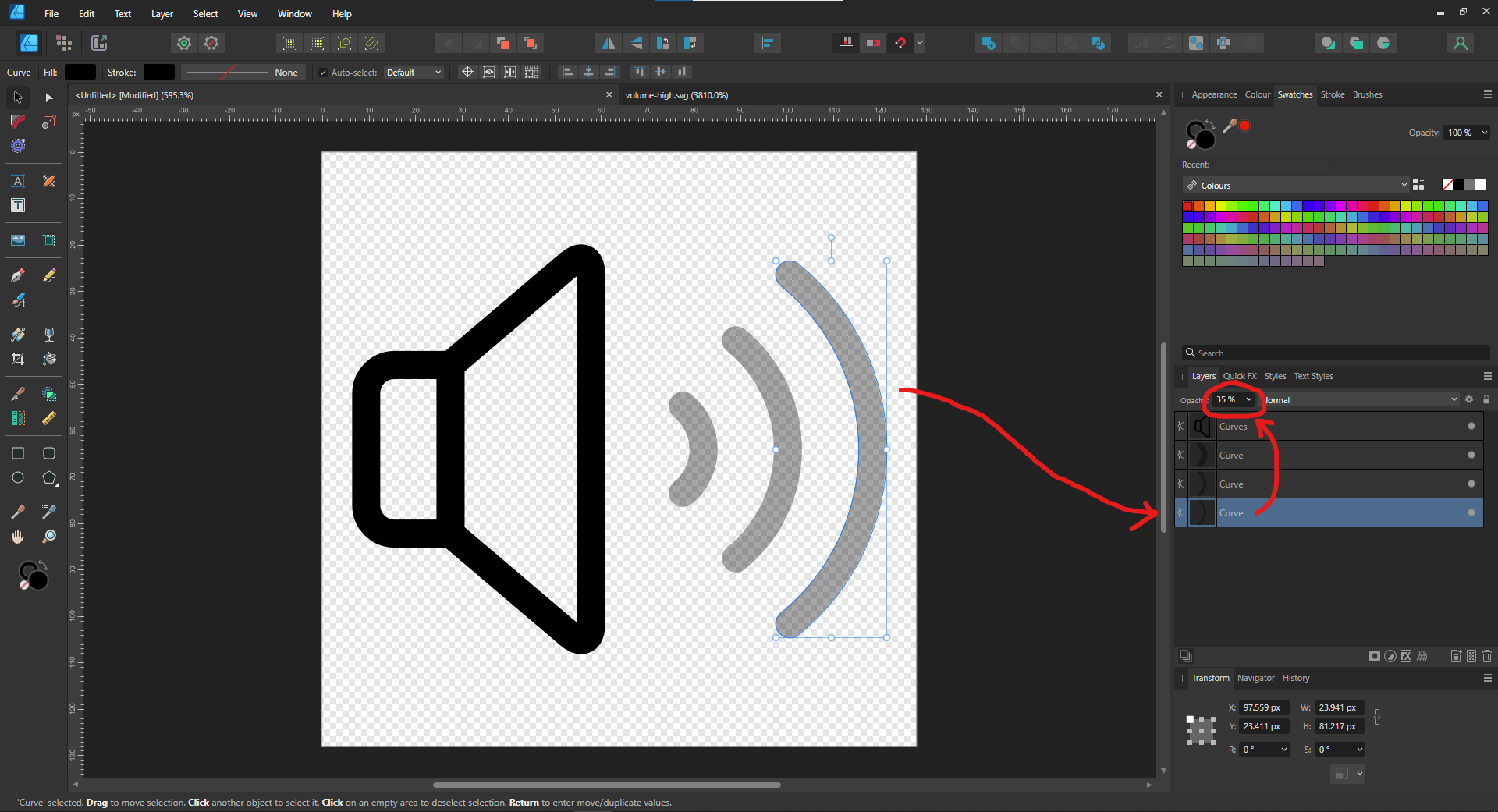
Task: Click the delete layer trash icon
Action: 1487,656
